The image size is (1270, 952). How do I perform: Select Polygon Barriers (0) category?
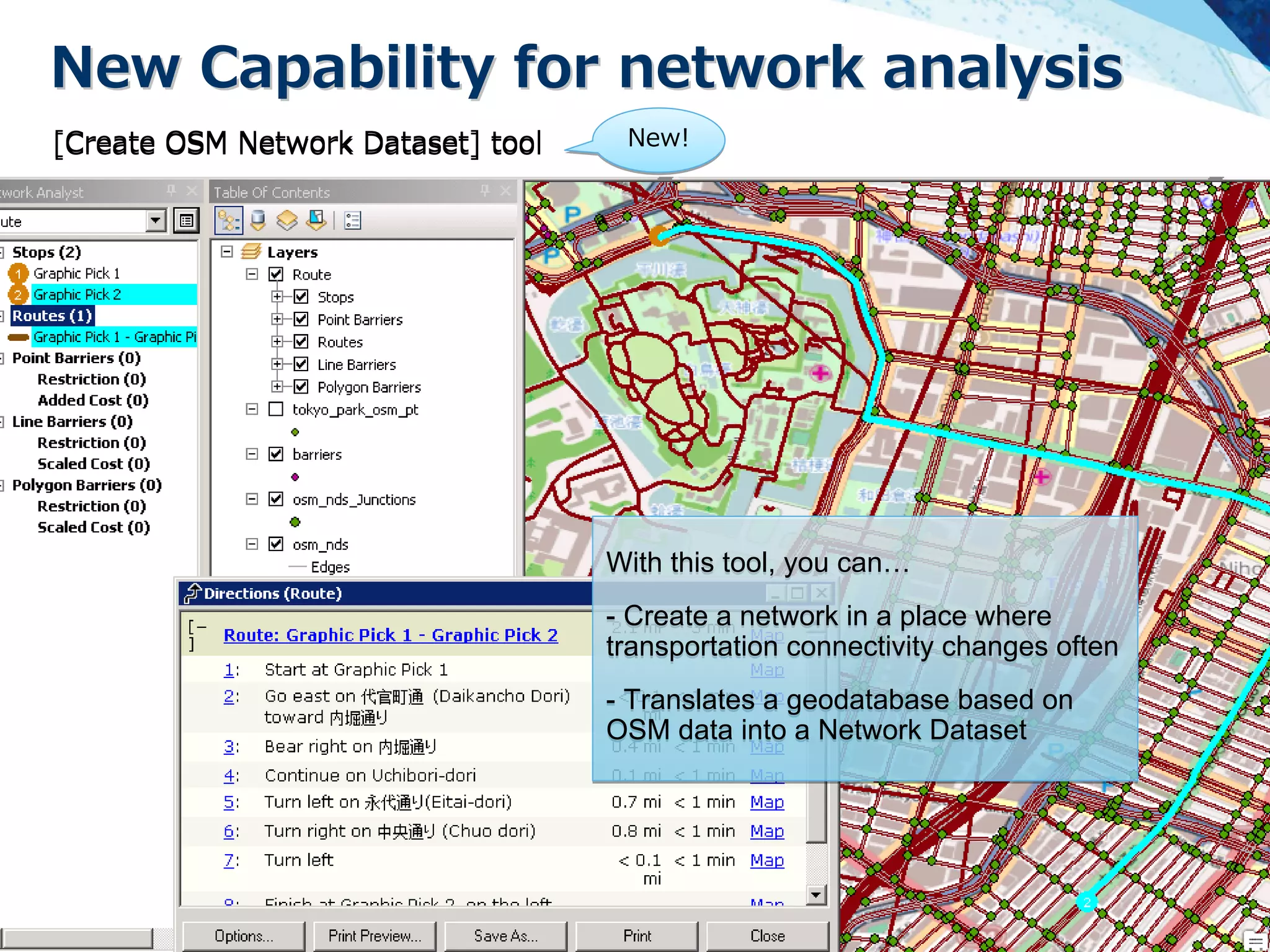coord(87,485)
